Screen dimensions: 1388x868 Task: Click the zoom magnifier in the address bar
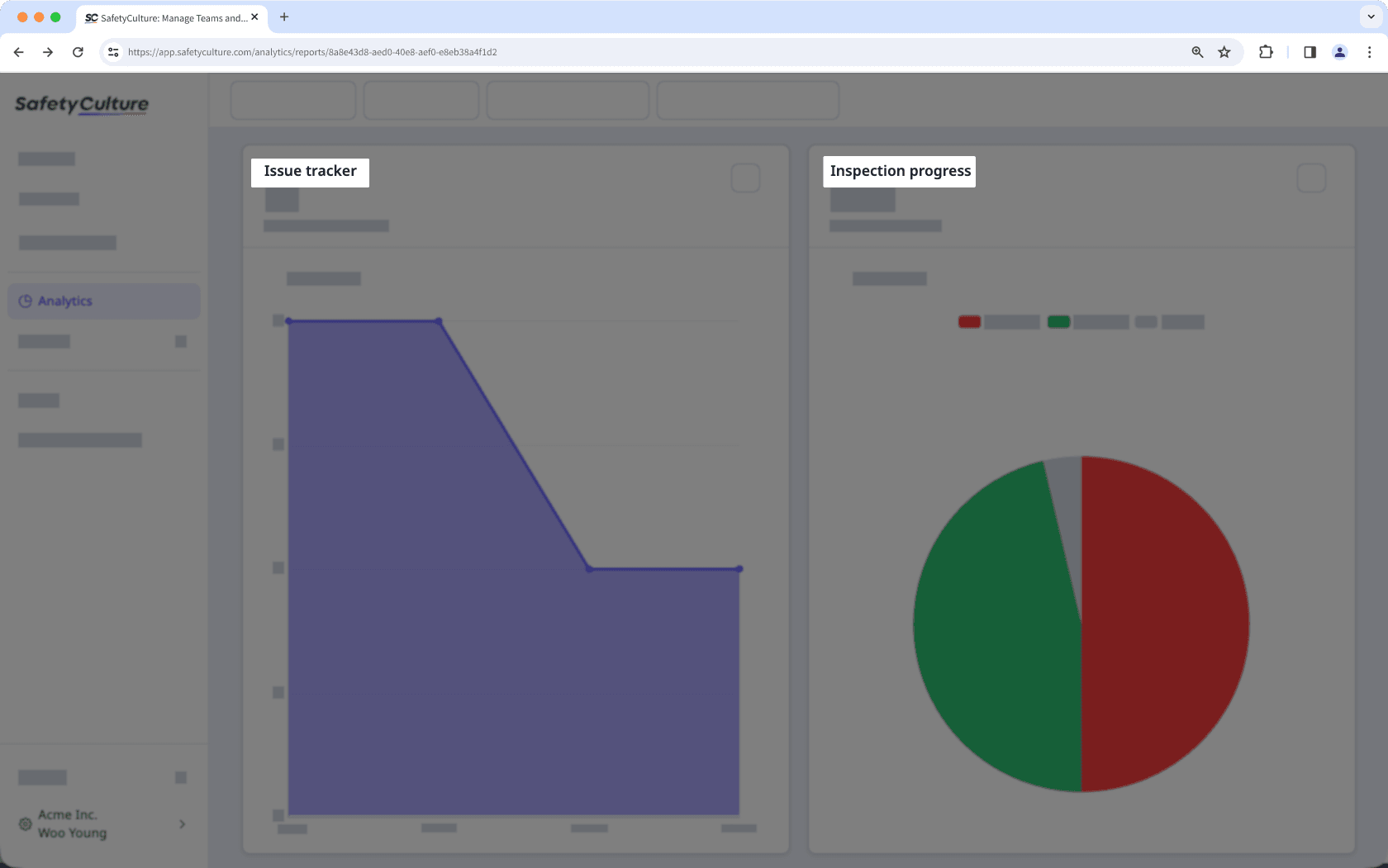point(1196,51)
